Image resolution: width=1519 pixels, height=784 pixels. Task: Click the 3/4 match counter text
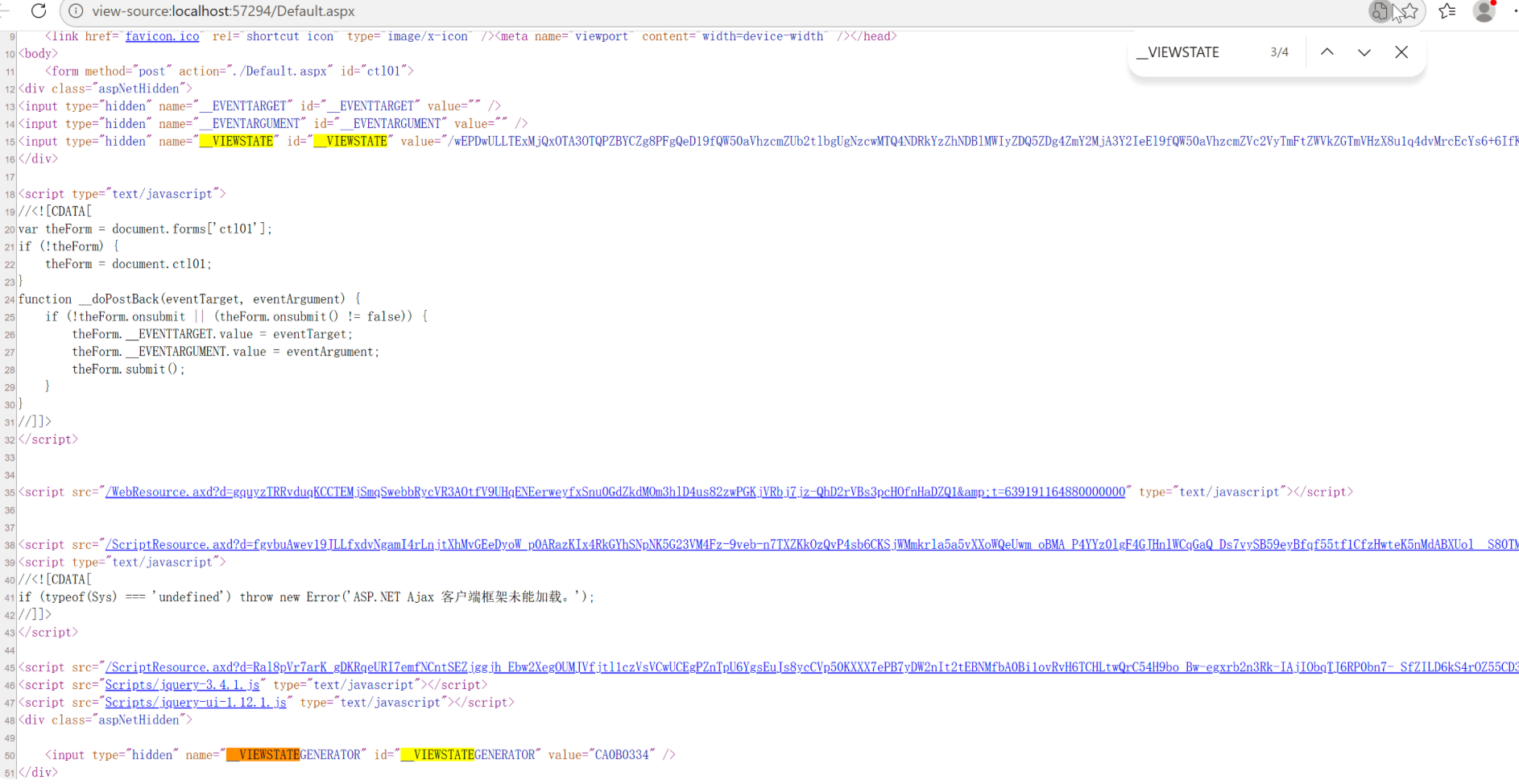pos(1279,52)
